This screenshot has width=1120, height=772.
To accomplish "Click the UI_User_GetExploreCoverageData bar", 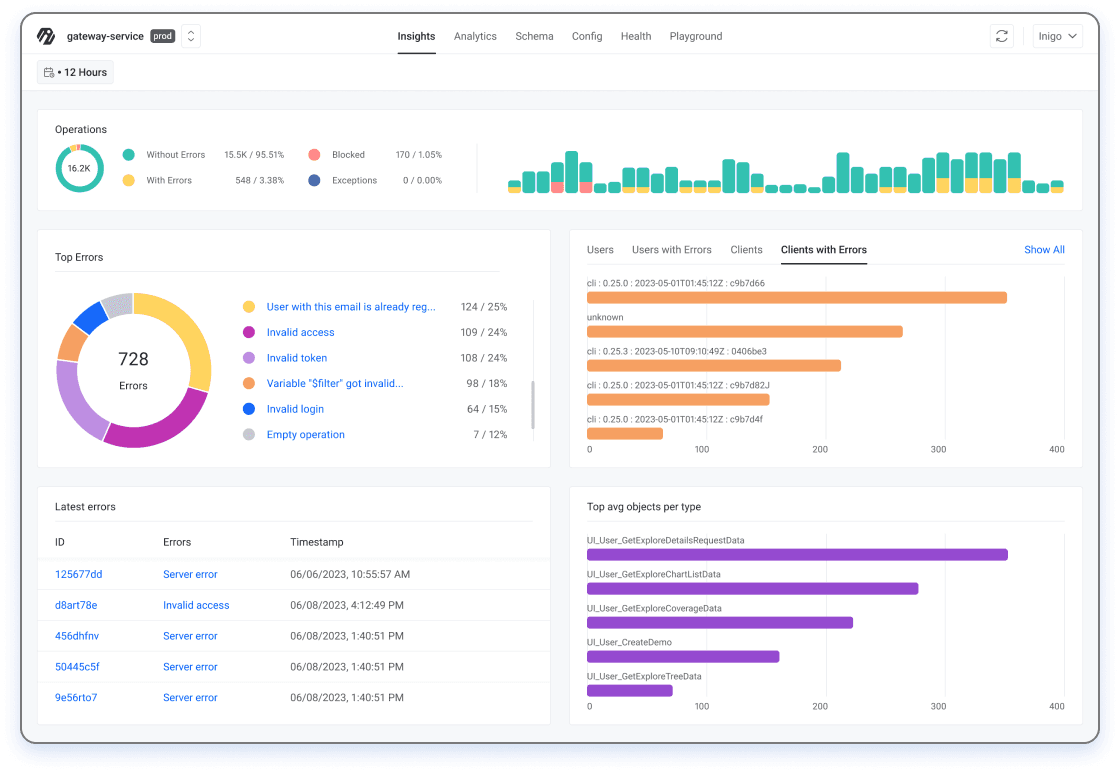I will coord(720,623).
